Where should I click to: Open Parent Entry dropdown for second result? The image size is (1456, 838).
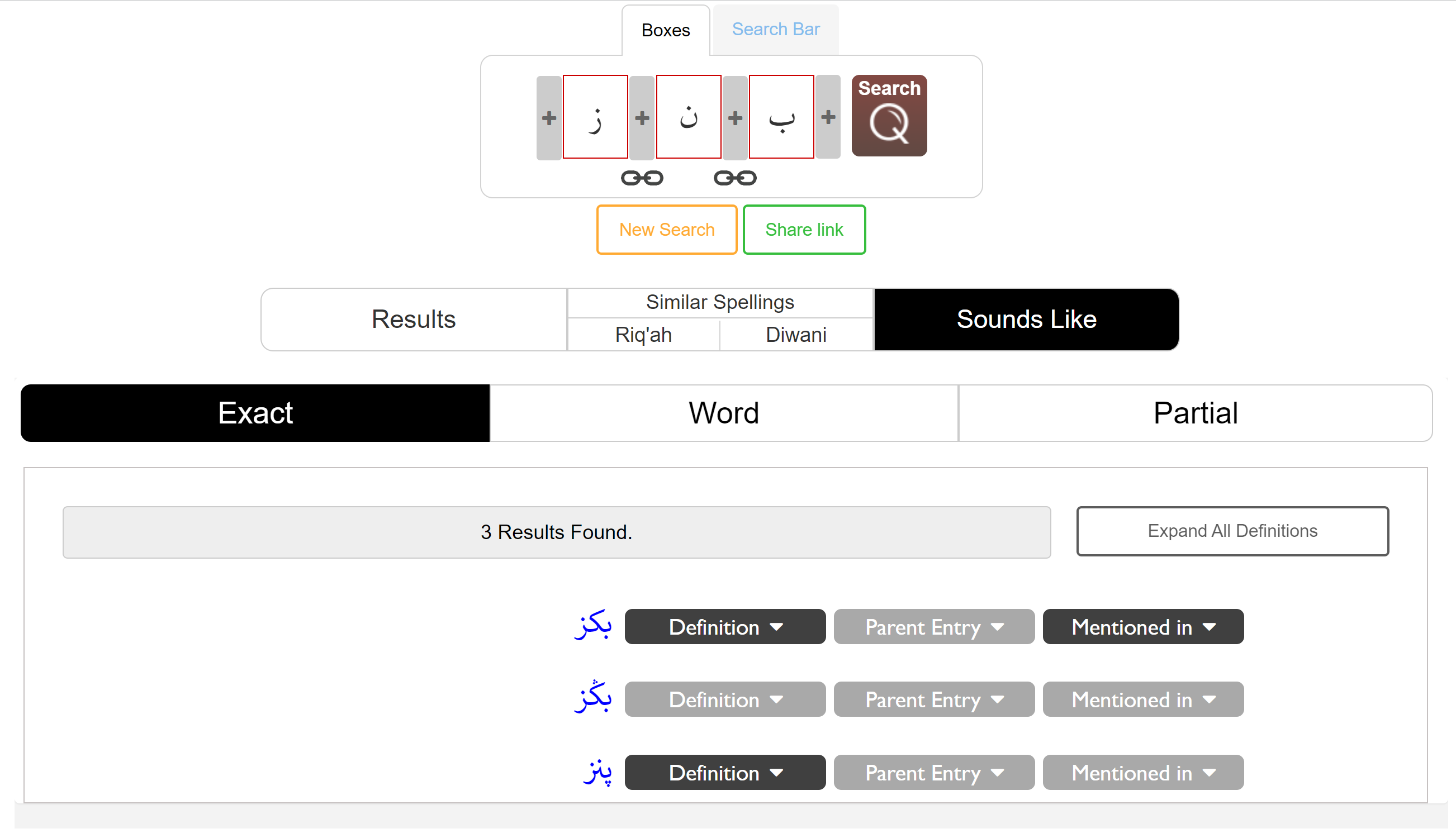[933, 699]
